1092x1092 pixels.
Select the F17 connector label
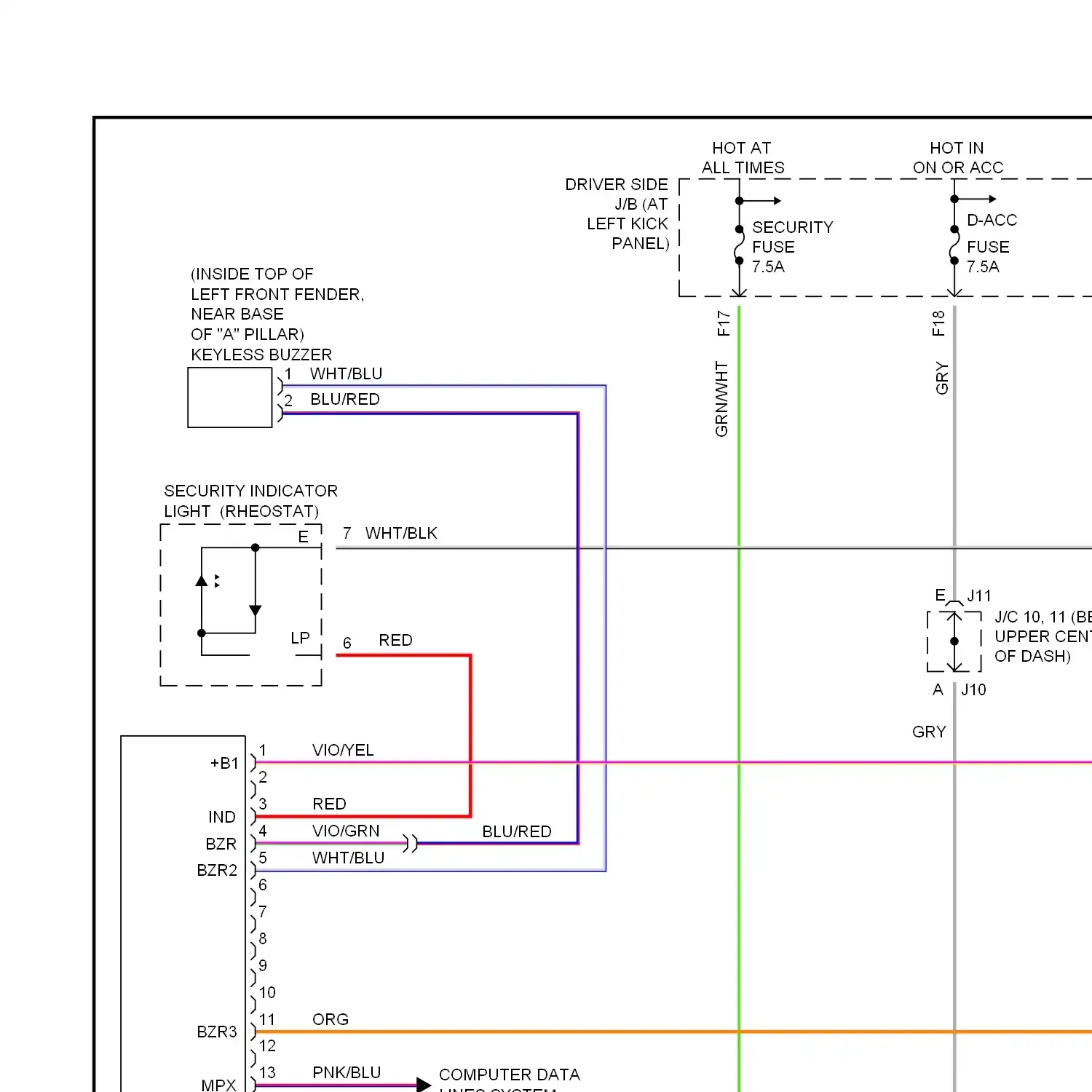point(724,323)
